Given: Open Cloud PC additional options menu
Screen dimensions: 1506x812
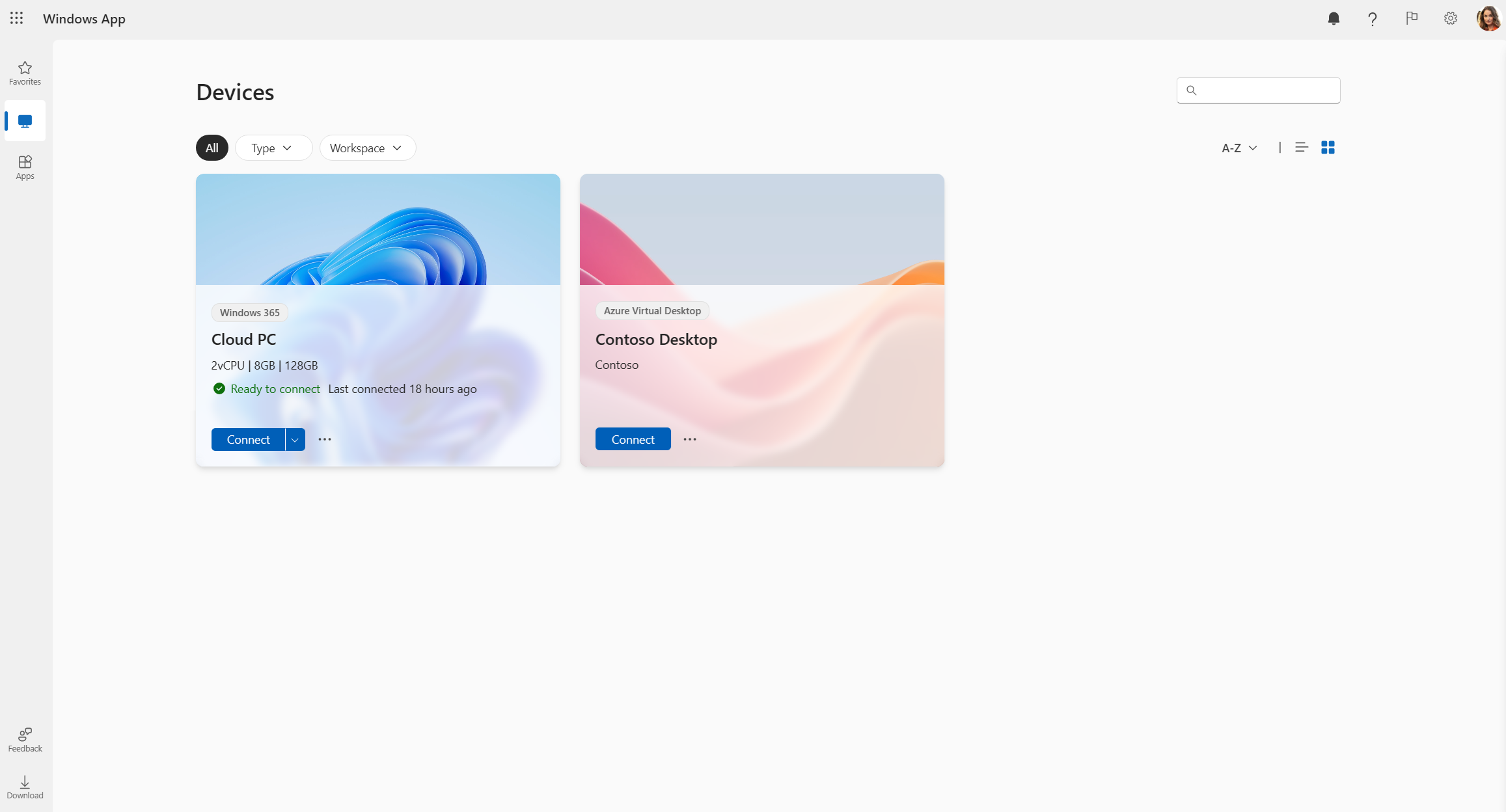Looking at the screenshot, I should (x=324, y=439).
